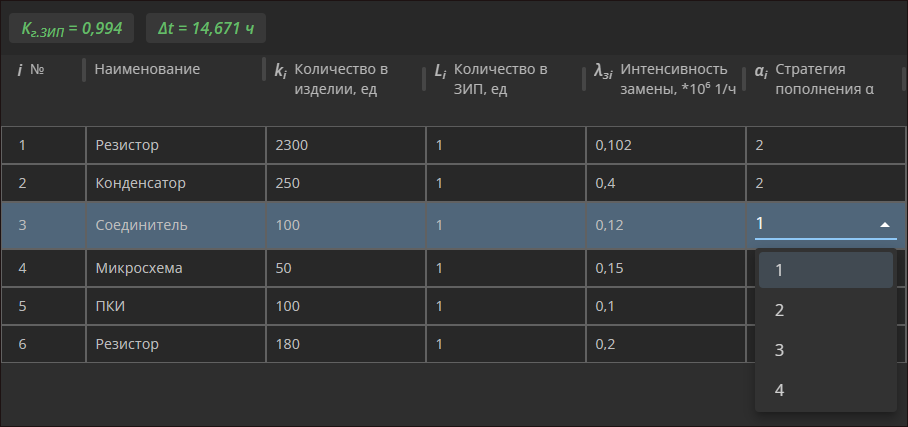Click the 0,102 replacement intensity cell
The image size is (908, 427).
click(x=666, y=145)
